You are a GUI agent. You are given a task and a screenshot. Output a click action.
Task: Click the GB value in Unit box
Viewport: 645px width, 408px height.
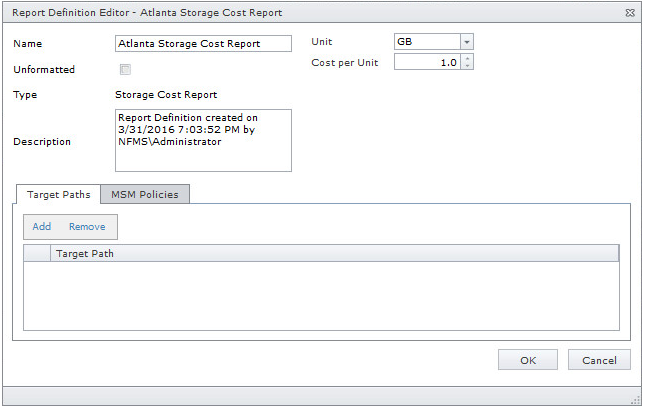click(x=425, y=42)
